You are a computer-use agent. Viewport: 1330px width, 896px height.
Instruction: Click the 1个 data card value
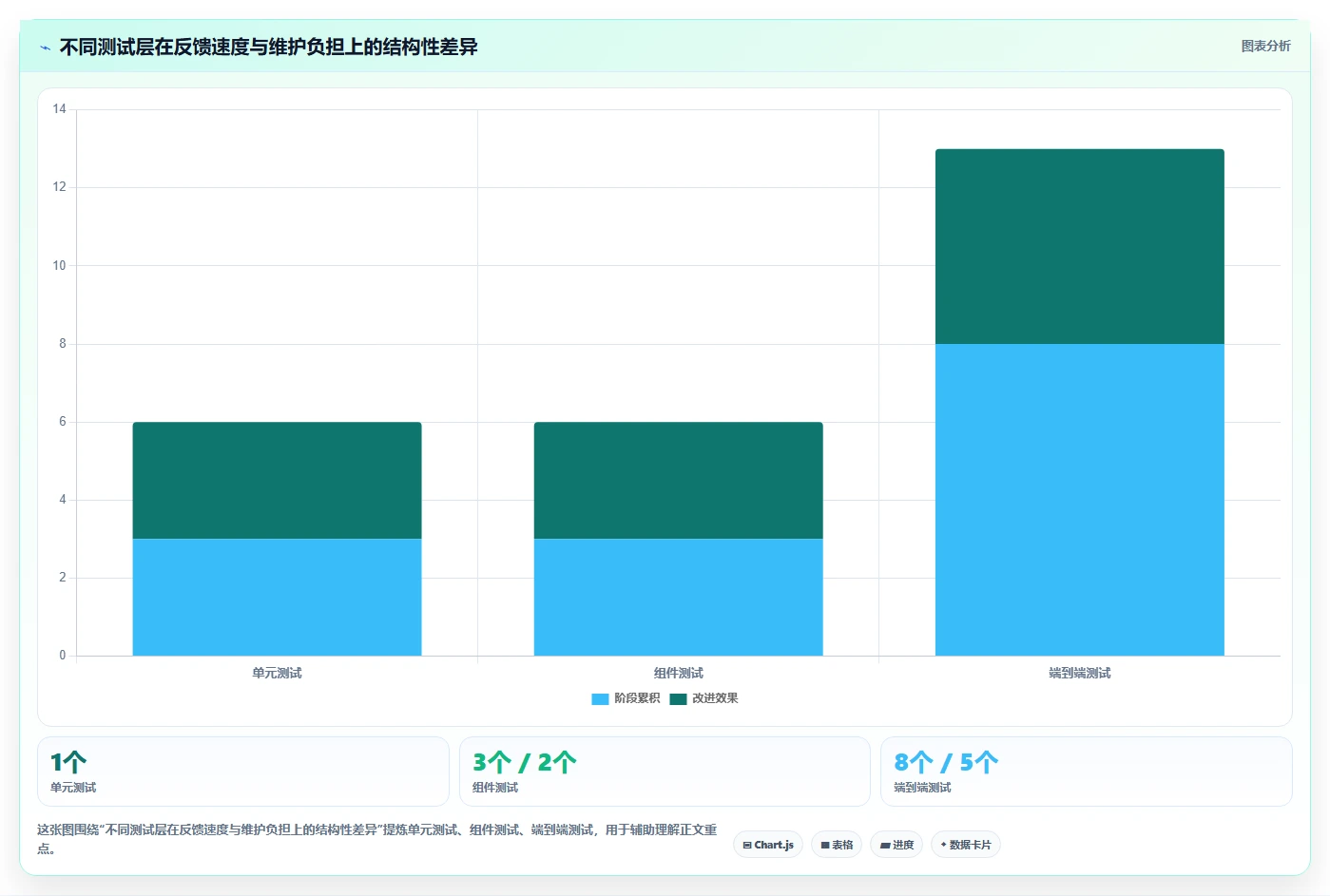tap(68, 762)
